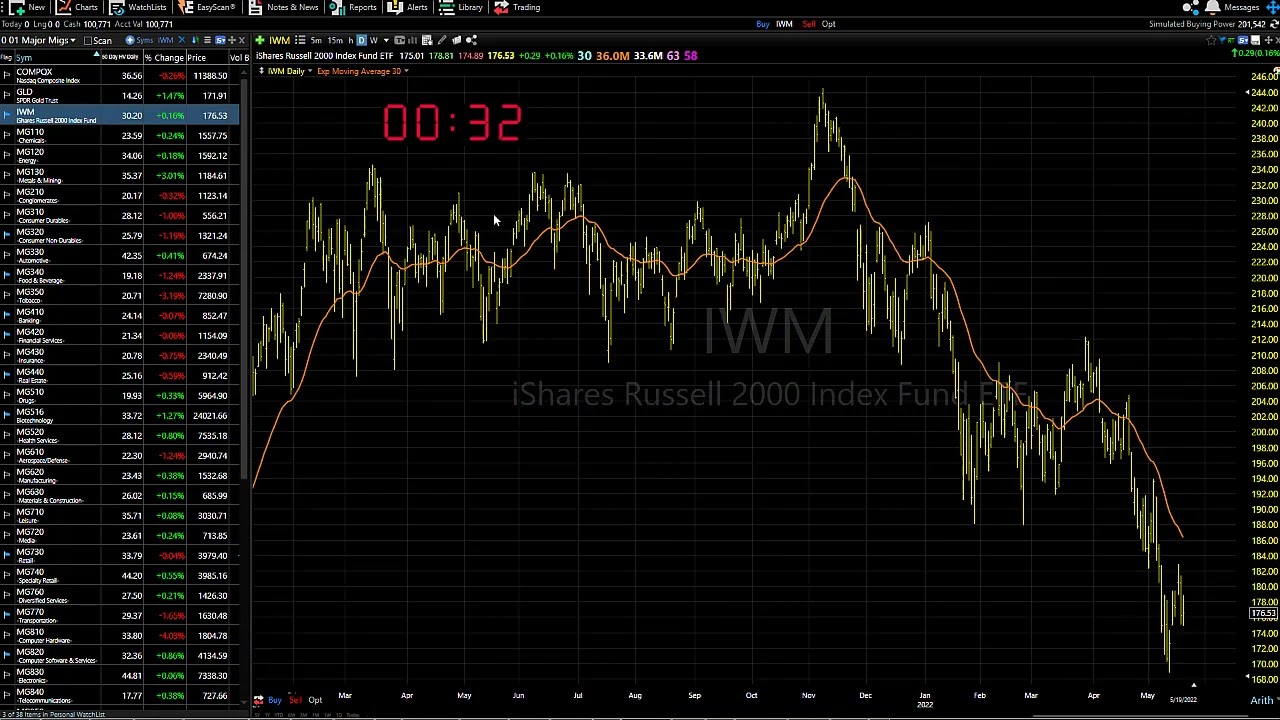This screenshot has height=720, width=1280.
Task: Select the hourly h timeframe
Action: pos(350,40)
